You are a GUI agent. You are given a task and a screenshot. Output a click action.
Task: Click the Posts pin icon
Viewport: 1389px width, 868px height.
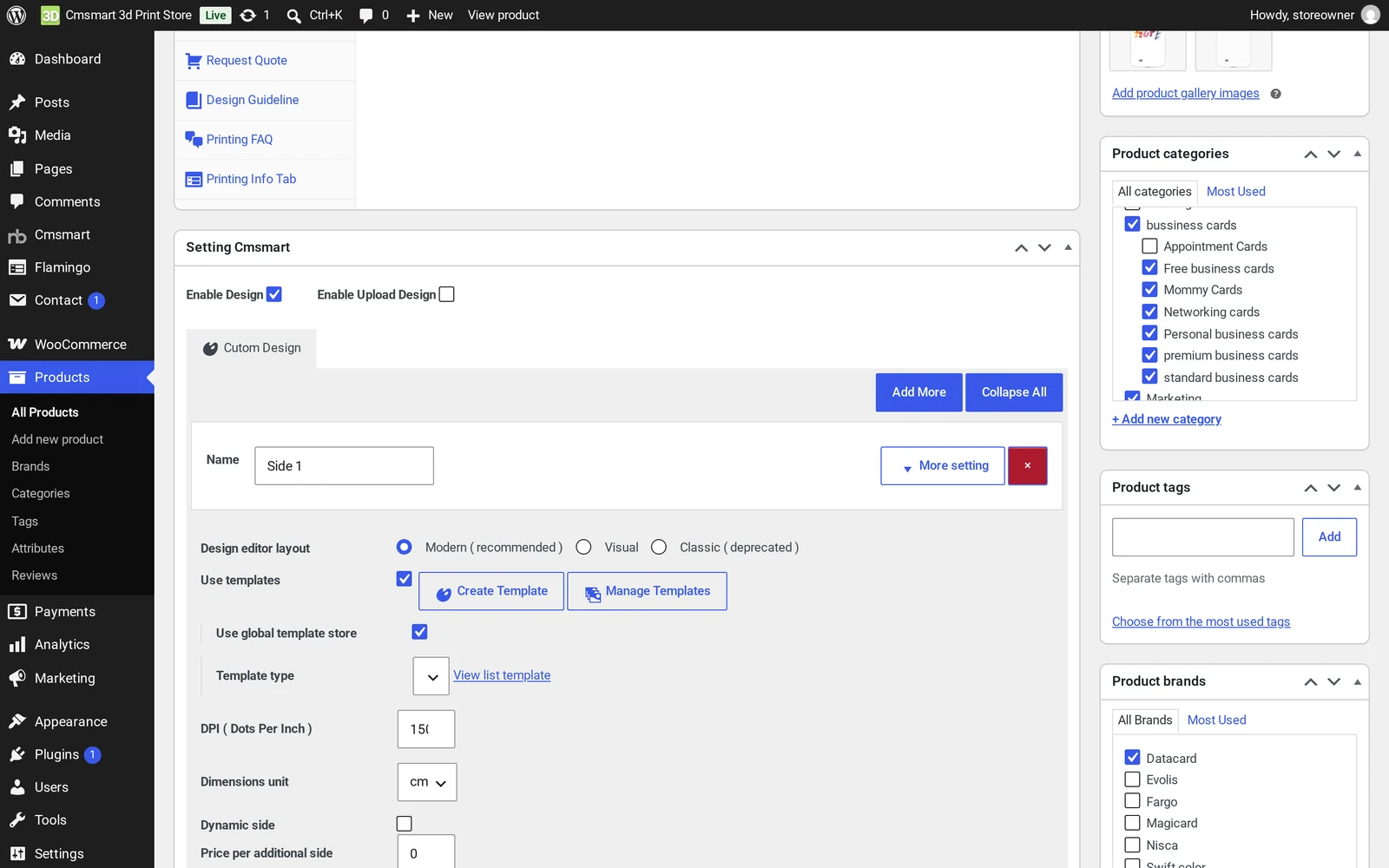pos(17,102)
